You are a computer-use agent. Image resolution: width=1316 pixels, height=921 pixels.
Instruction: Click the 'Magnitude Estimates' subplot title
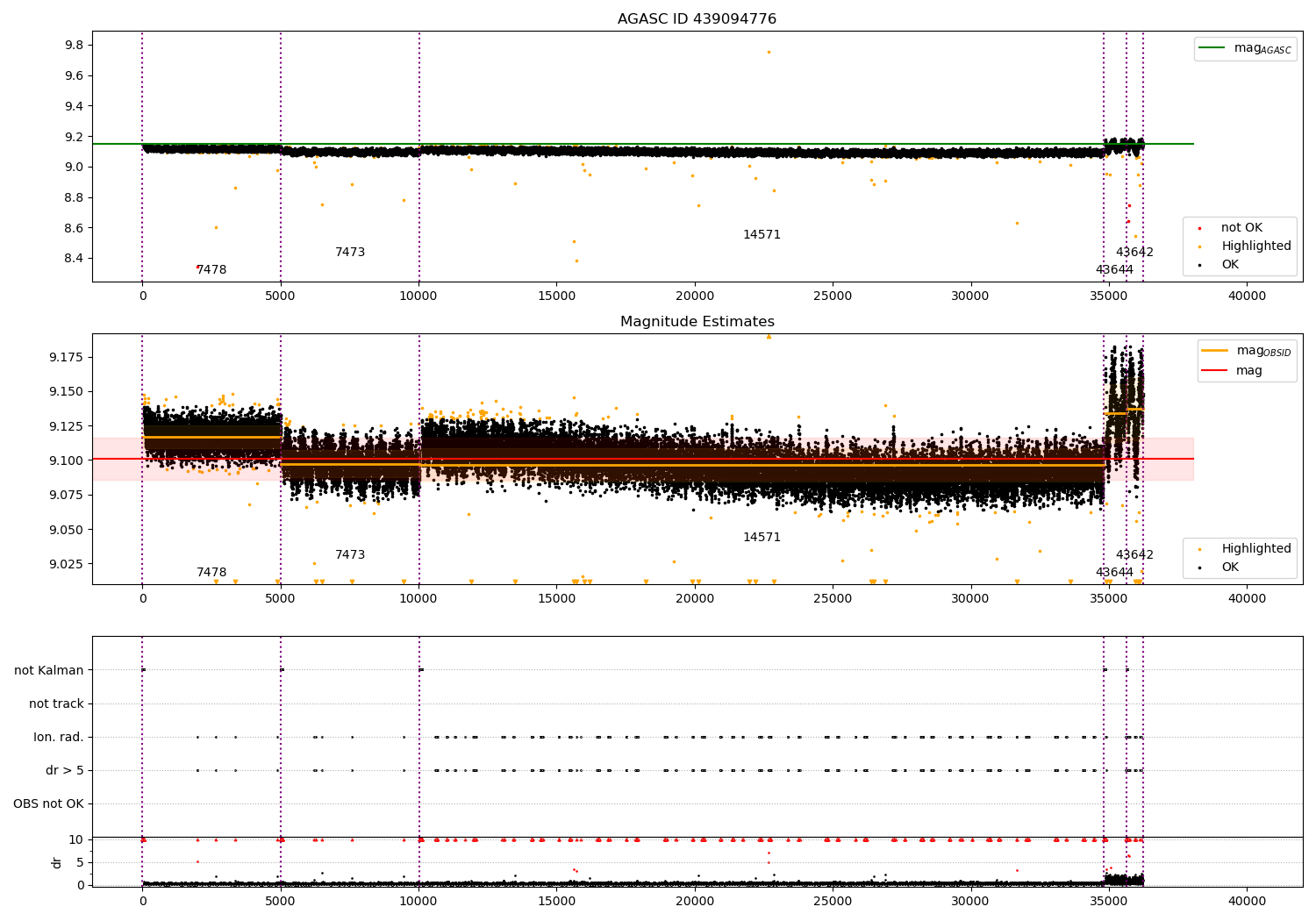click(x=697, y=322)
